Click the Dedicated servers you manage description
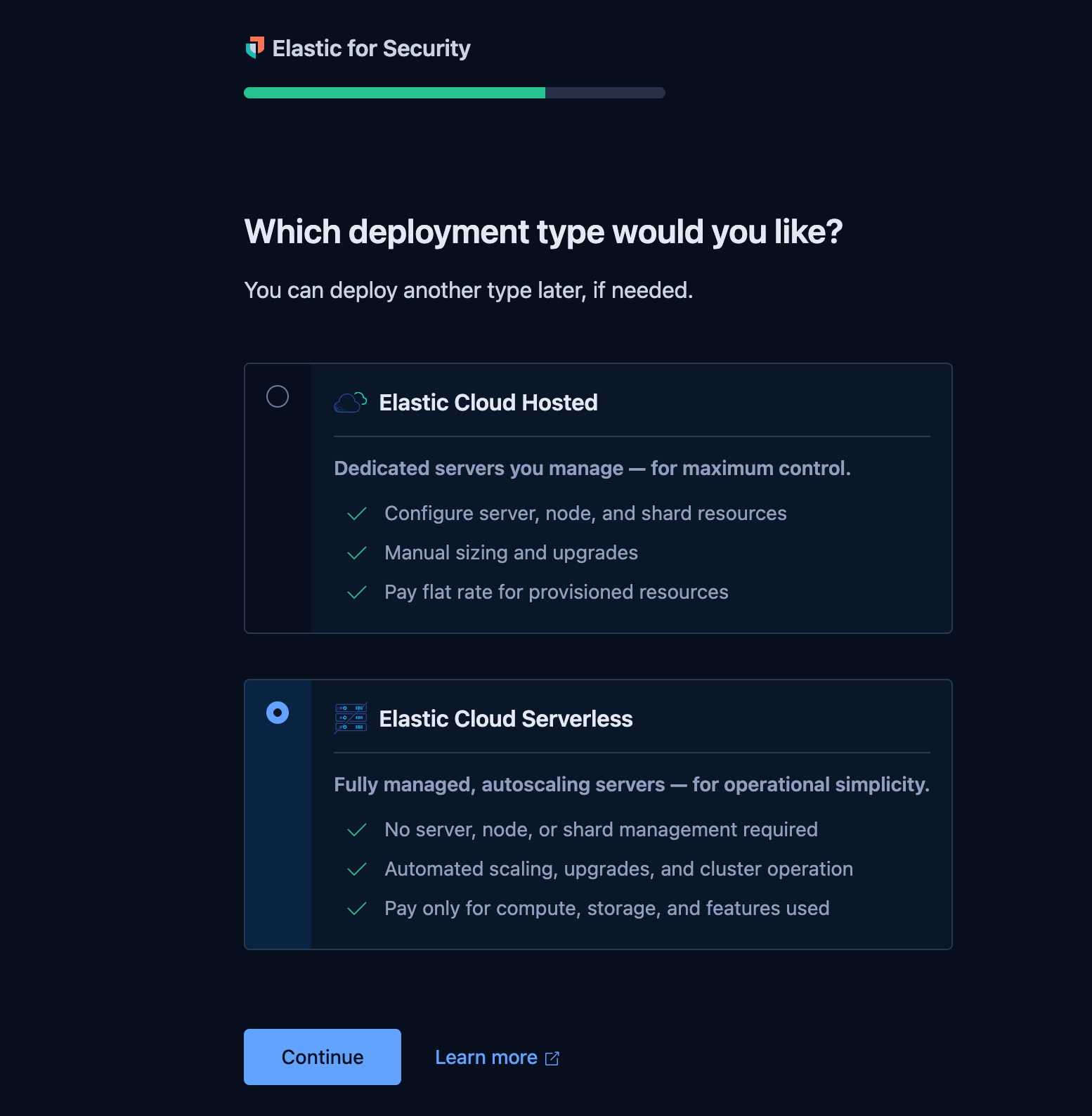Viewport: 1092px width, 1116px height. click(592, 468)
